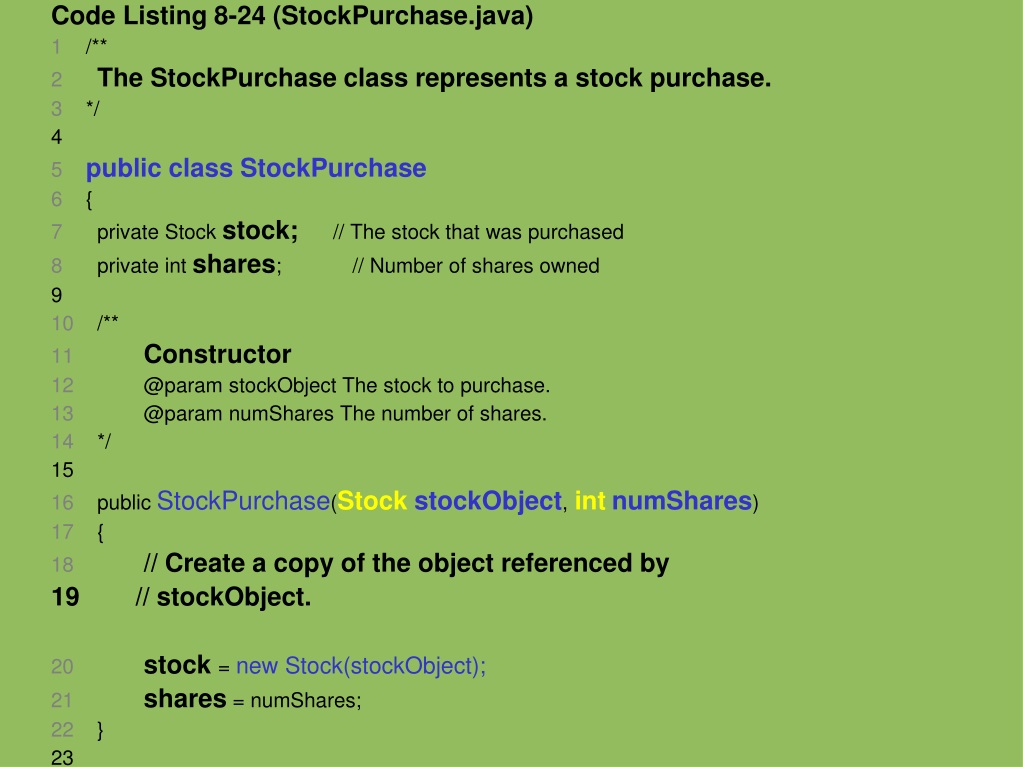Select 'new Stock(stockObject);' expression

pyautogui.click(x=361, y=666)
